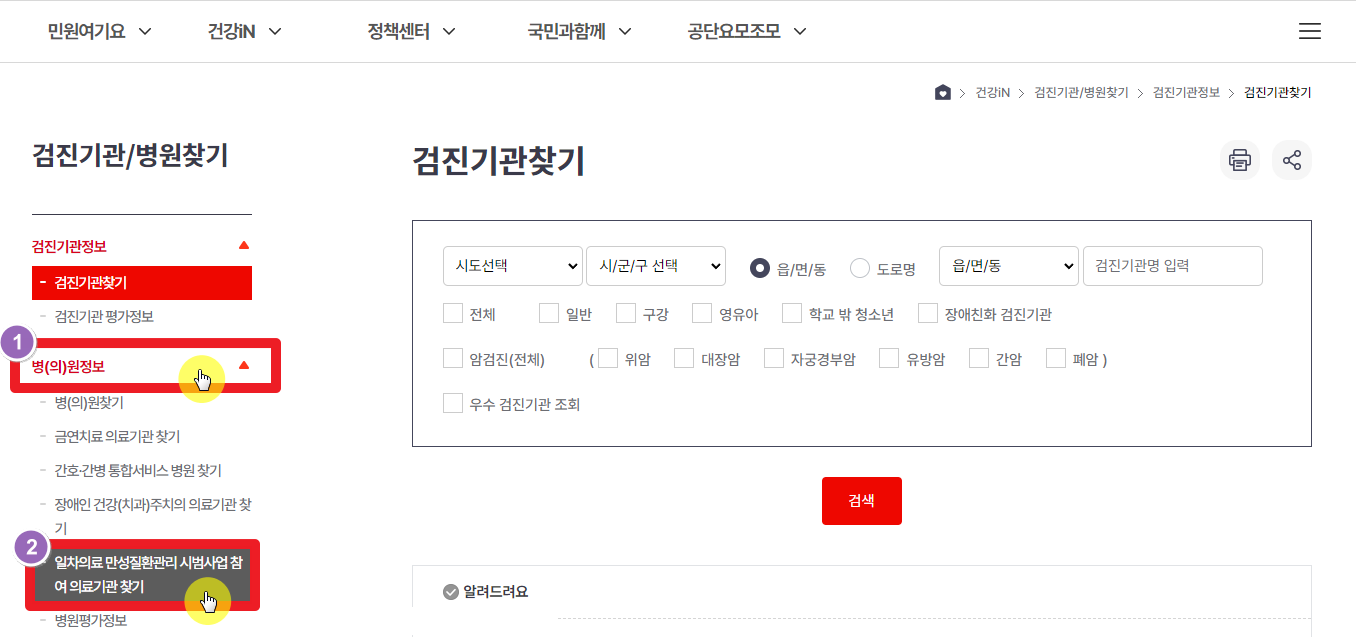Image resolution: width=1356 pixels, height=637 pixels.
Task: Select the 도로명 radio button
Action: click(x=858, y=267)
